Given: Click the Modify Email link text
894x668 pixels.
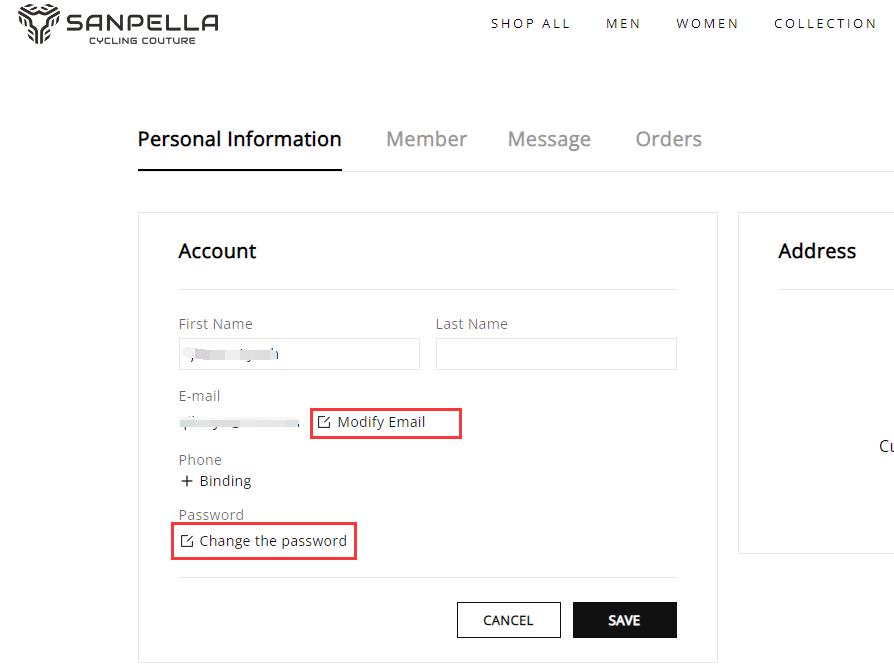Looking at the screenshot, I should tap(381, 422).
